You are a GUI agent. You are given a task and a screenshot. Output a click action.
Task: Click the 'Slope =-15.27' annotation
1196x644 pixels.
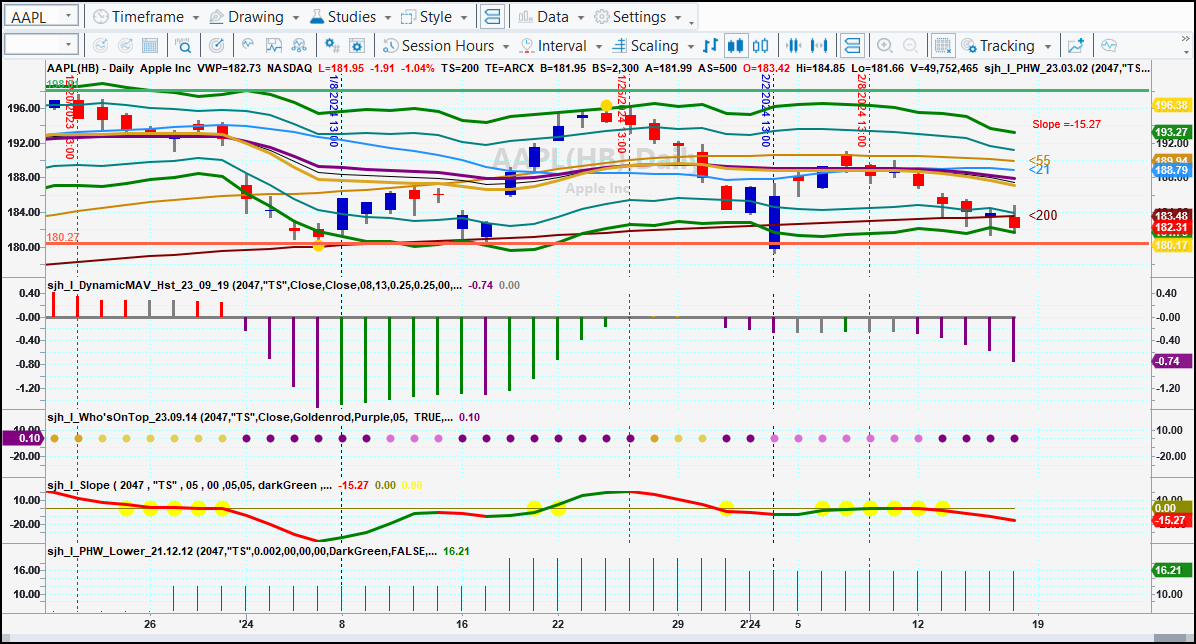point(1066,124)
